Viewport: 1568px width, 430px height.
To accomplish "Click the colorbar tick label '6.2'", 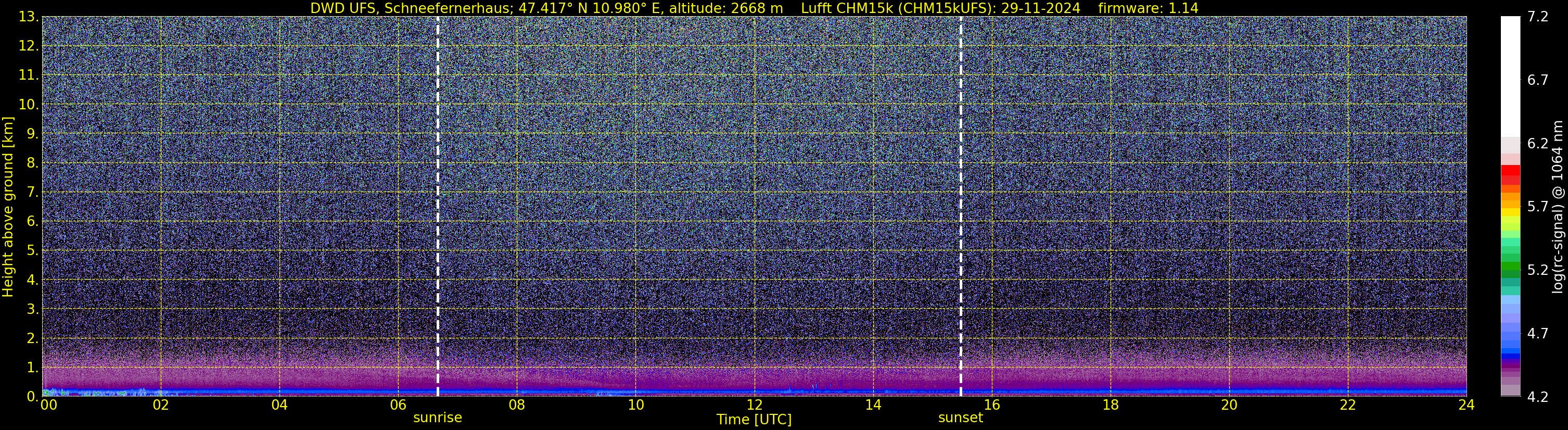I will point(1538,144).
